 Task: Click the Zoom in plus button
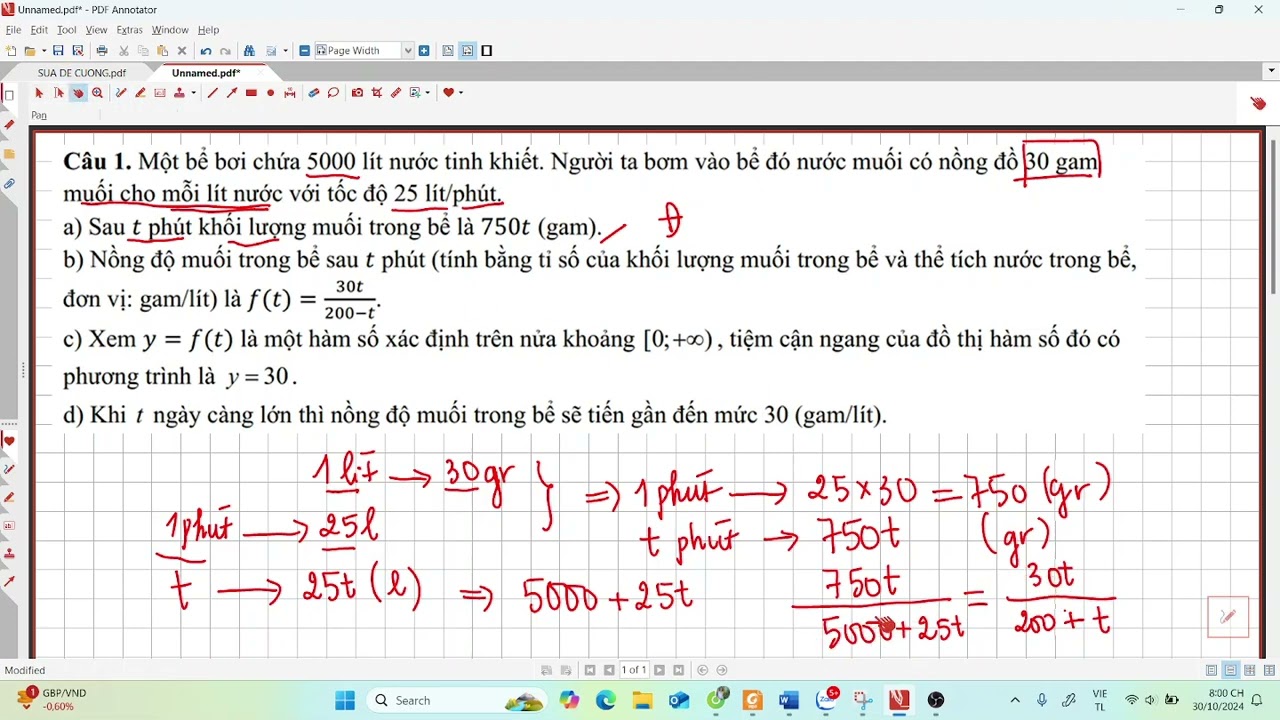click(424, 51)
